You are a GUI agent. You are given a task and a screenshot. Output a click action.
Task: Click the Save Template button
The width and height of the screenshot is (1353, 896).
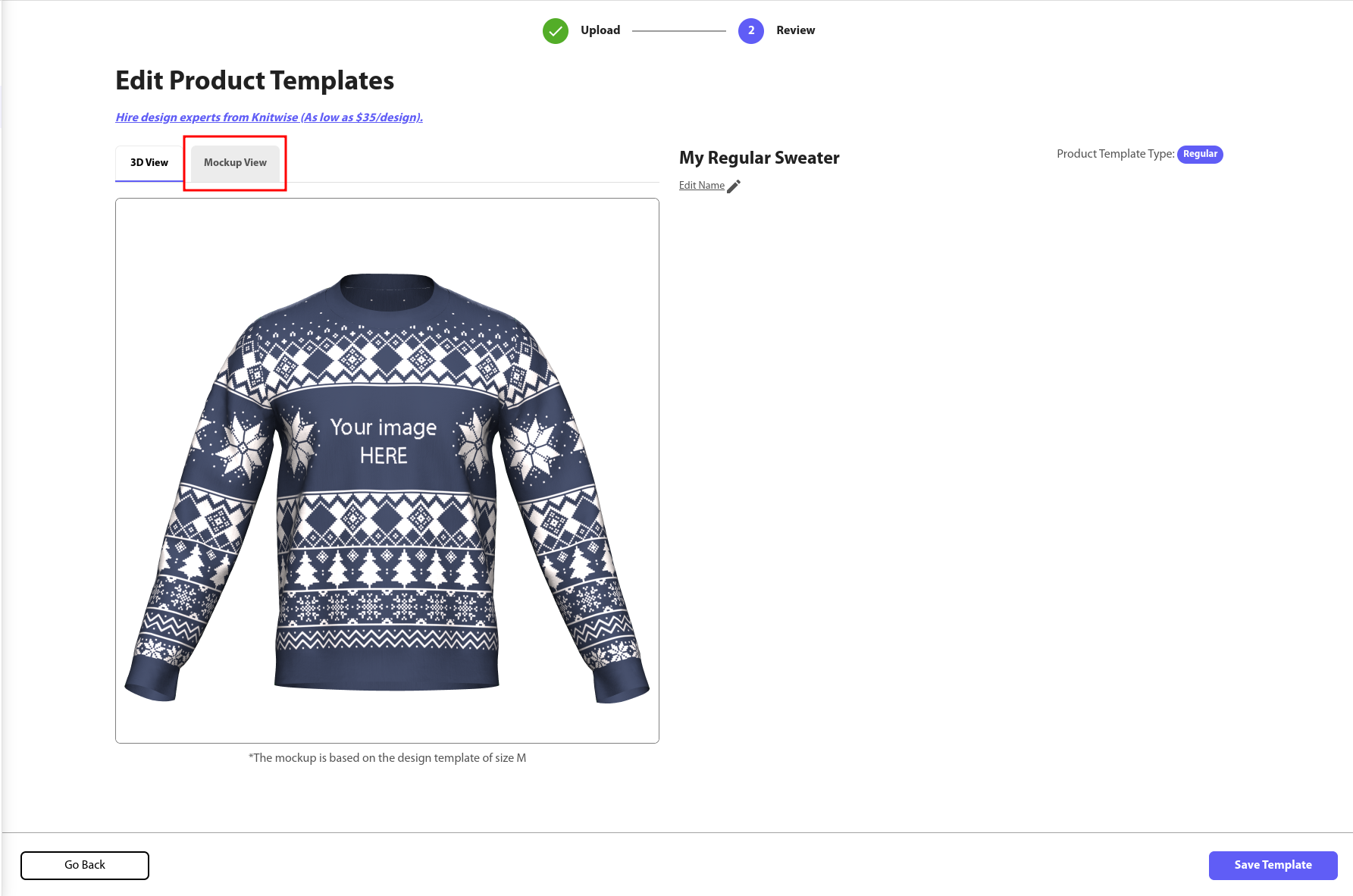click(1273, 865)
